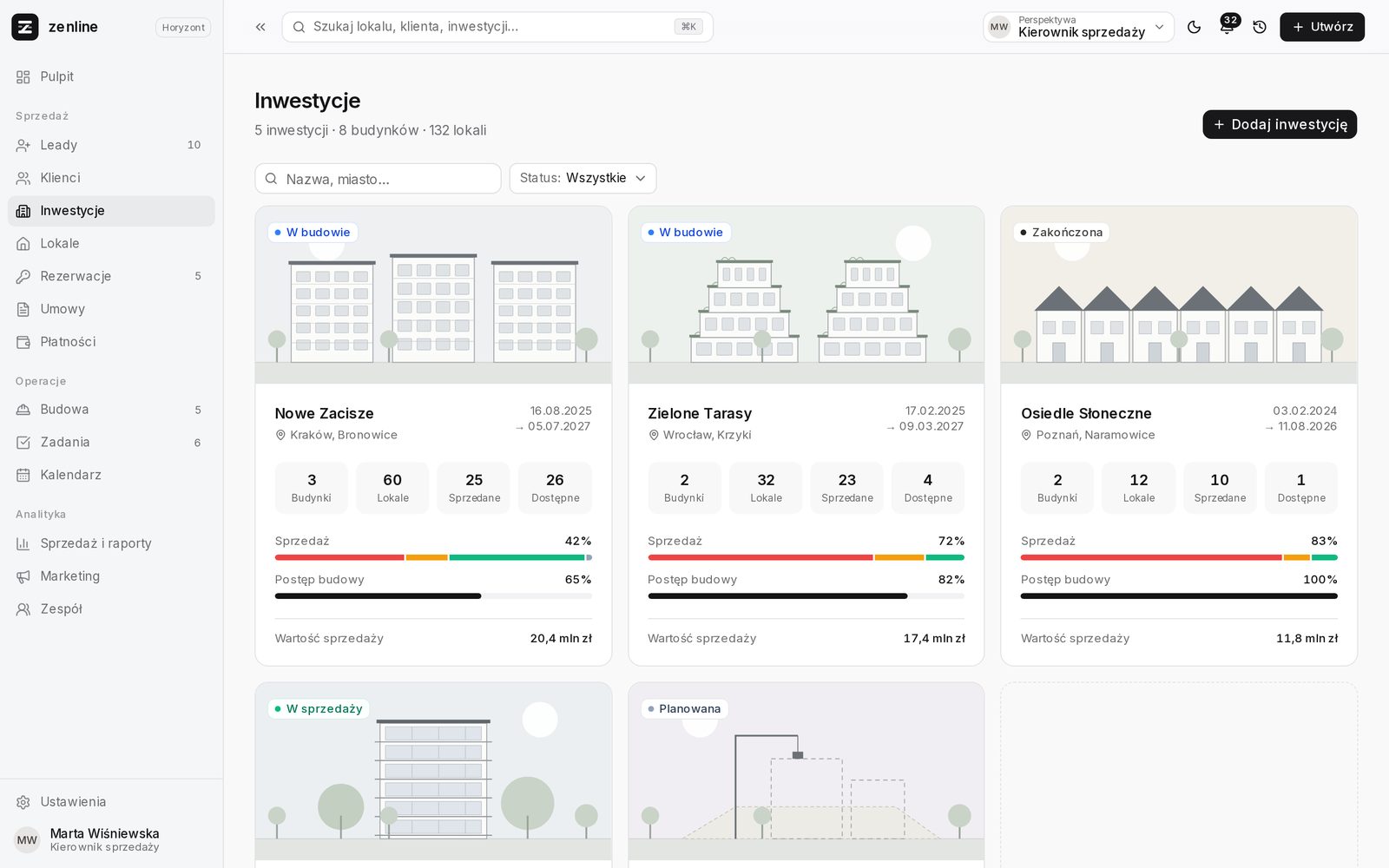Click Nowe Zacisze 26 Dostępne tile
The height and width of the screenshot is (868, 1389).
(555, 488)
